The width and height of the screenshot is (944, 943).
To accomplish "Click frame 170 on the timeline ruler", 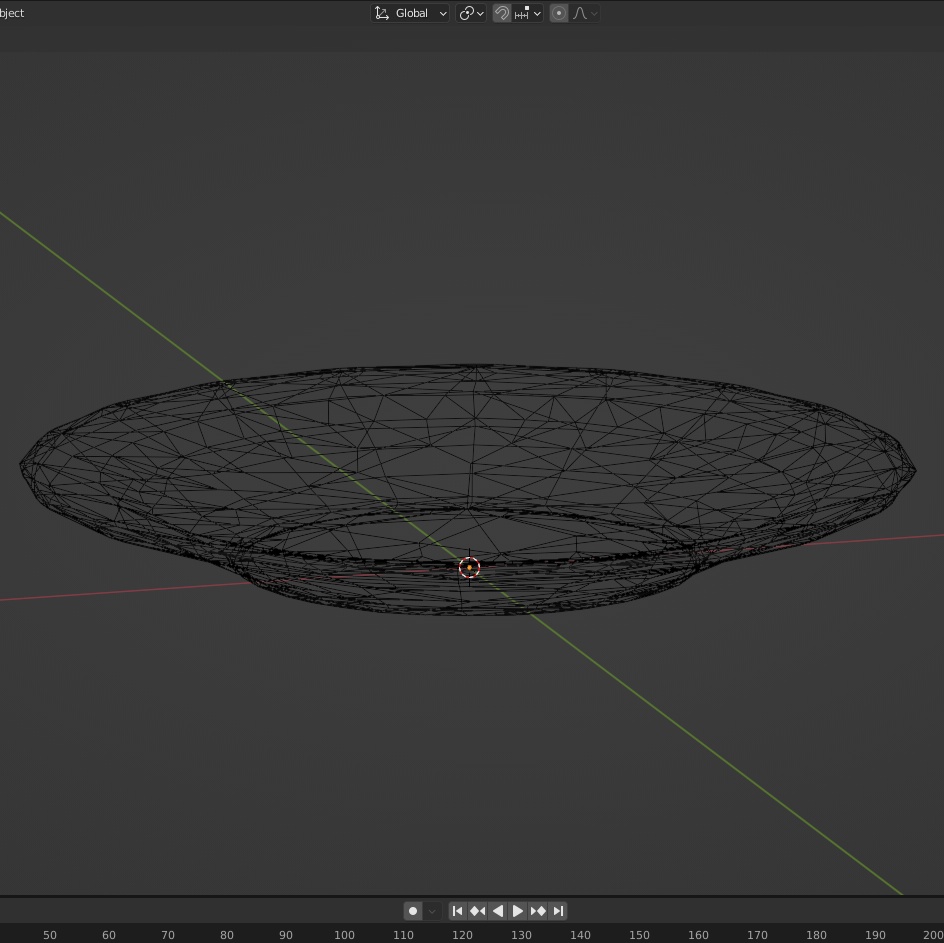I will 757,935.
